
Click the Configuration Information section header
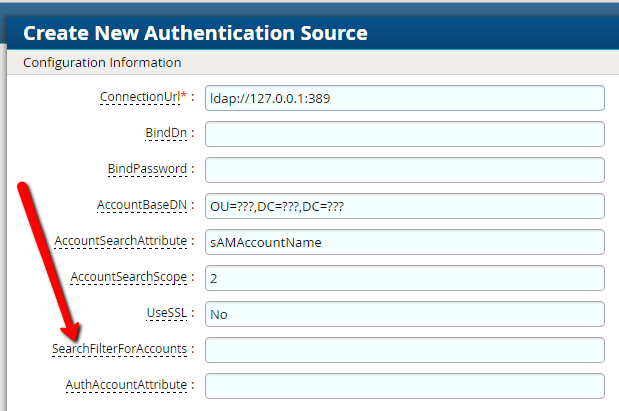[102, 62]
